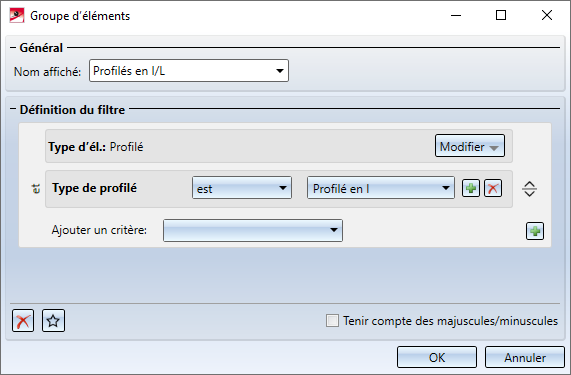Screen dimensions: 571x375
Task: Open the 'est' operator dropdown
Action: [242, 188]
